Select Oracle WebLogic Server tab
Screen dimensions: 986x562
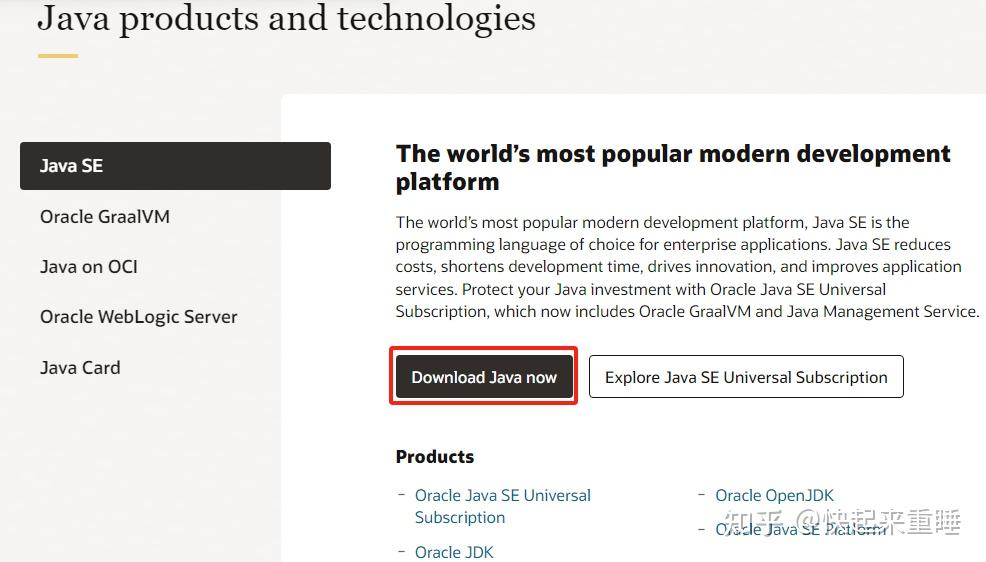pyautogui.click(x=138, y=317)
